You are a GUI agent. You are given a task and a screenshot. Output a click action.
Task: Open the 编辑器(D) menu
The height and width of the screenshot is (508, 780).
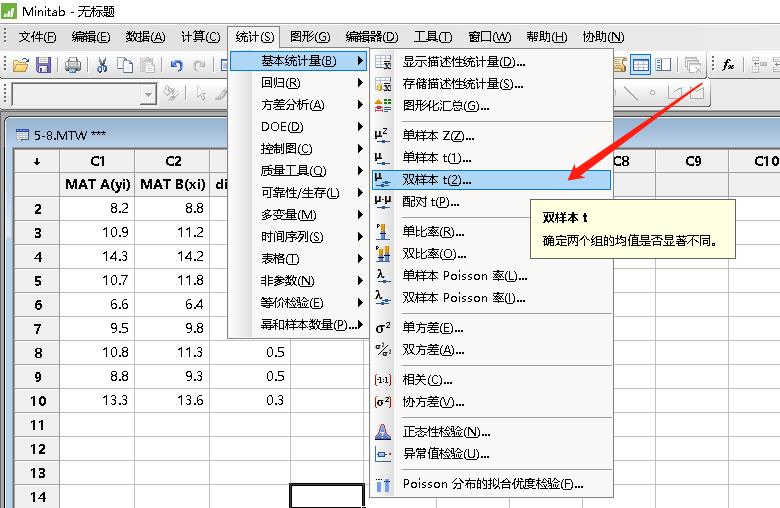click(372, 37)
